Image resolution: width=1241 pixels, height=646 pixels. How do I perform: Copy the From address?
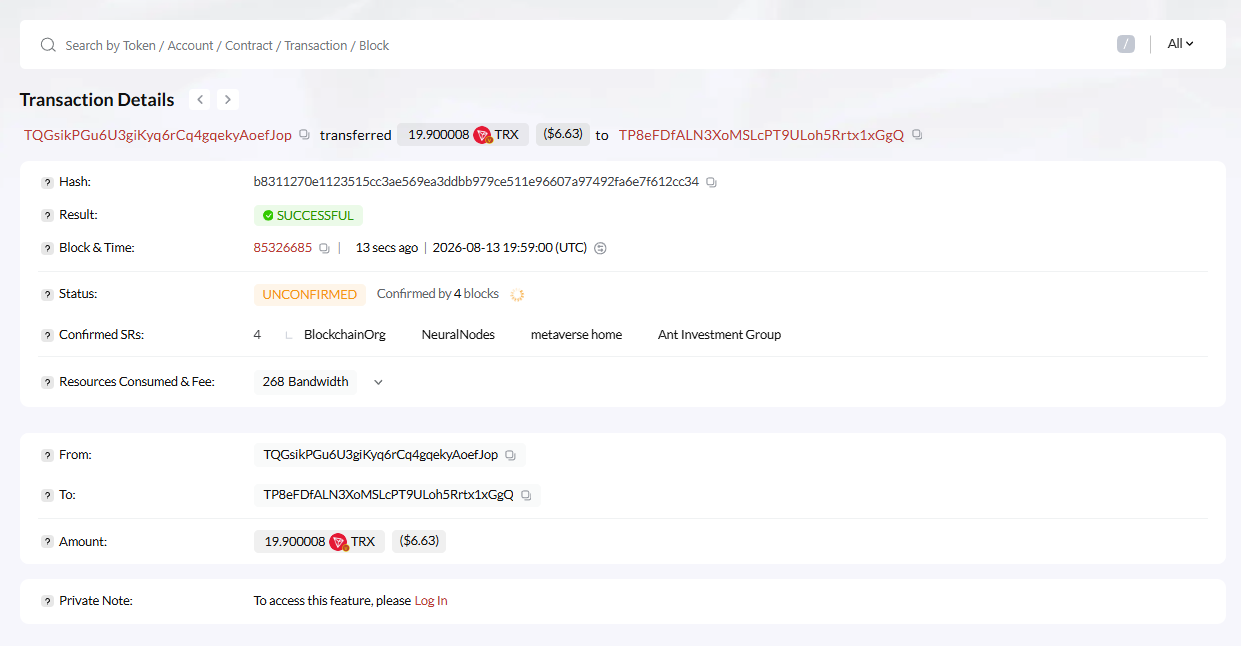click(510, 455)
